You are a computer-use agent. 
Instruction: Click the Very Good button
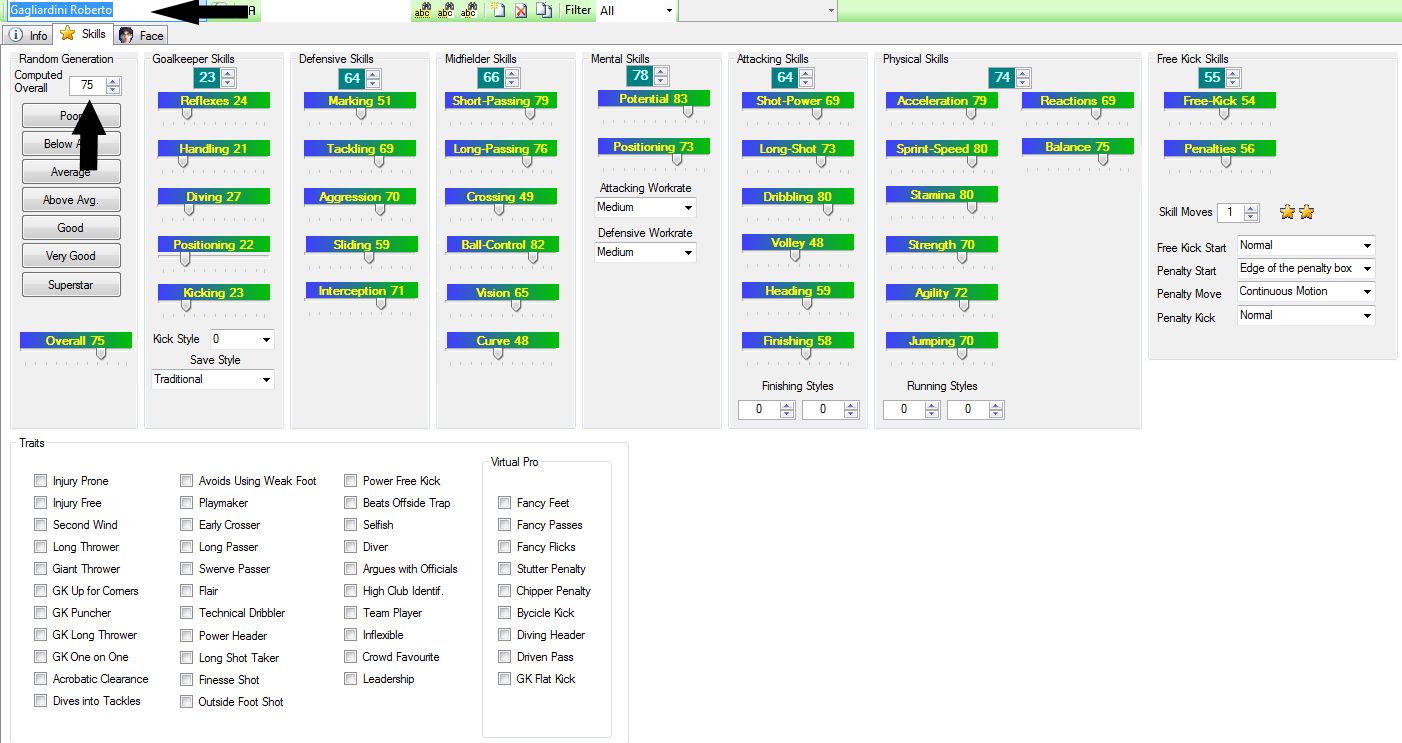coord(70,256)
